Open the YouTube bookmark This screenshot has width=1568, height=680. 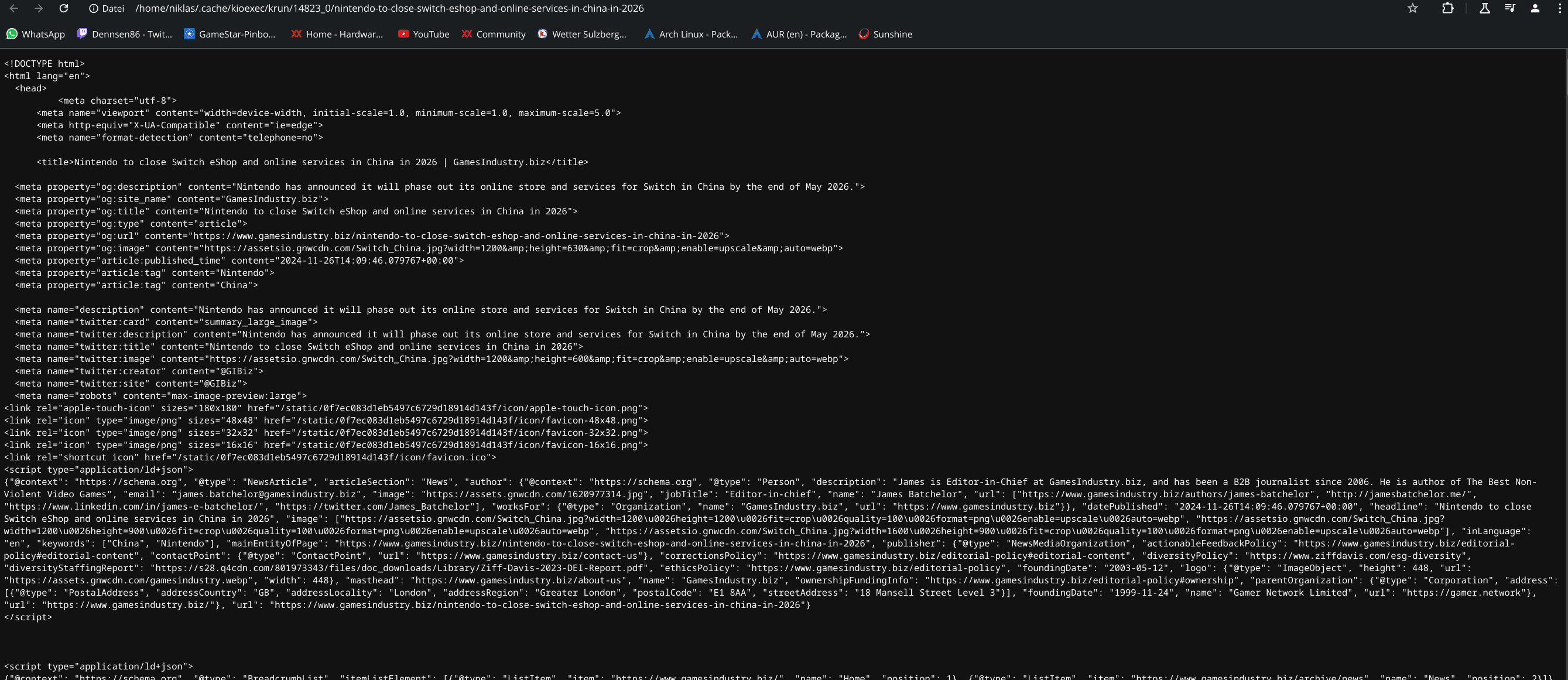coord(424,34)
